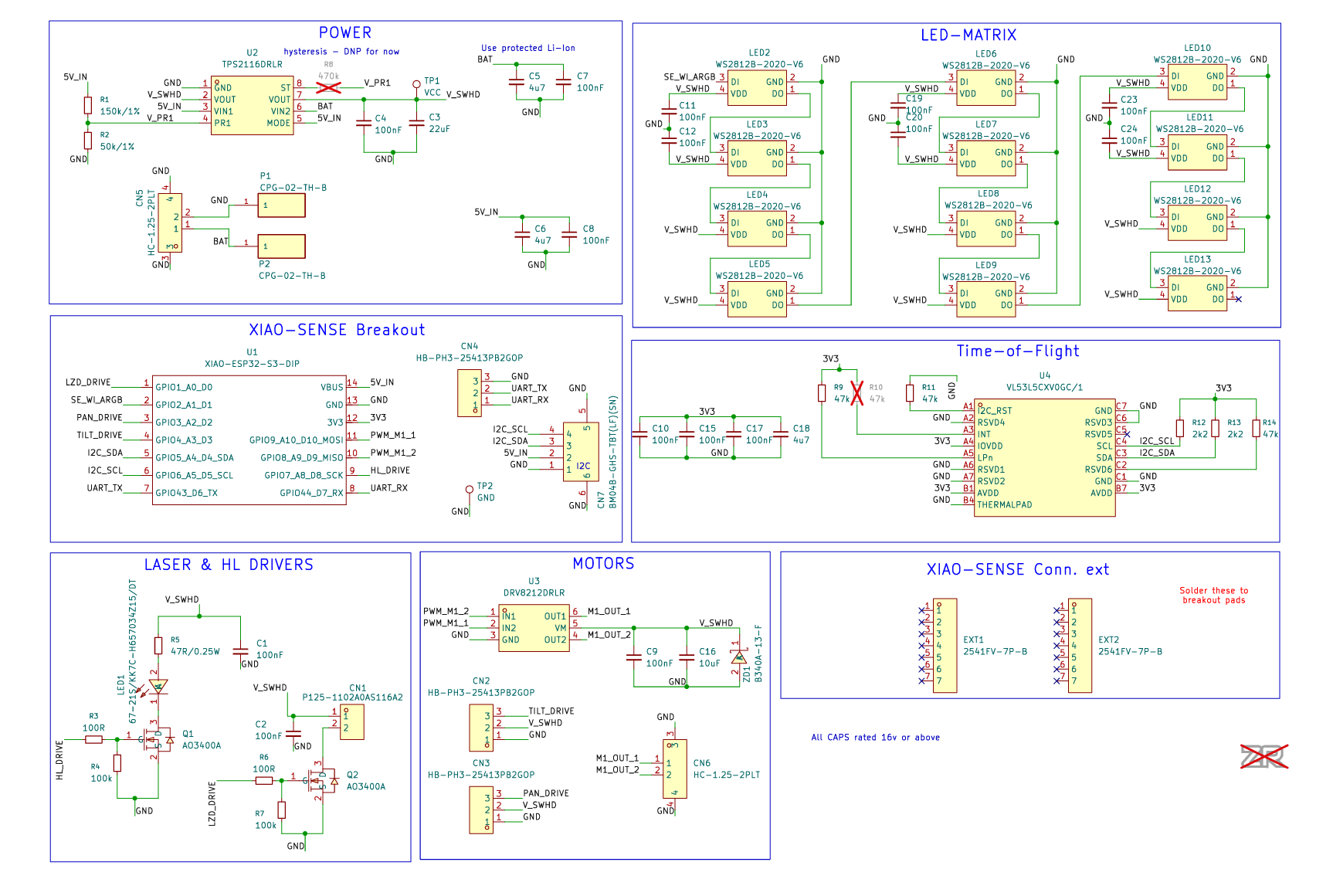Click the R5 47R/0.25W resistor
The width and height of the screenshot is (1333, 896).
tap(158, 646)
